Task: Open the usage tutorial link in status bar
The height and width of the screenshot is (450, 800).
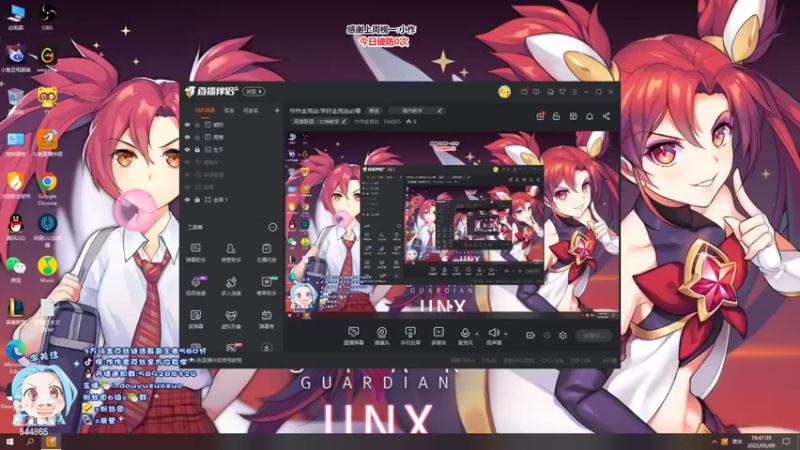Action: (x=213, y=360)
